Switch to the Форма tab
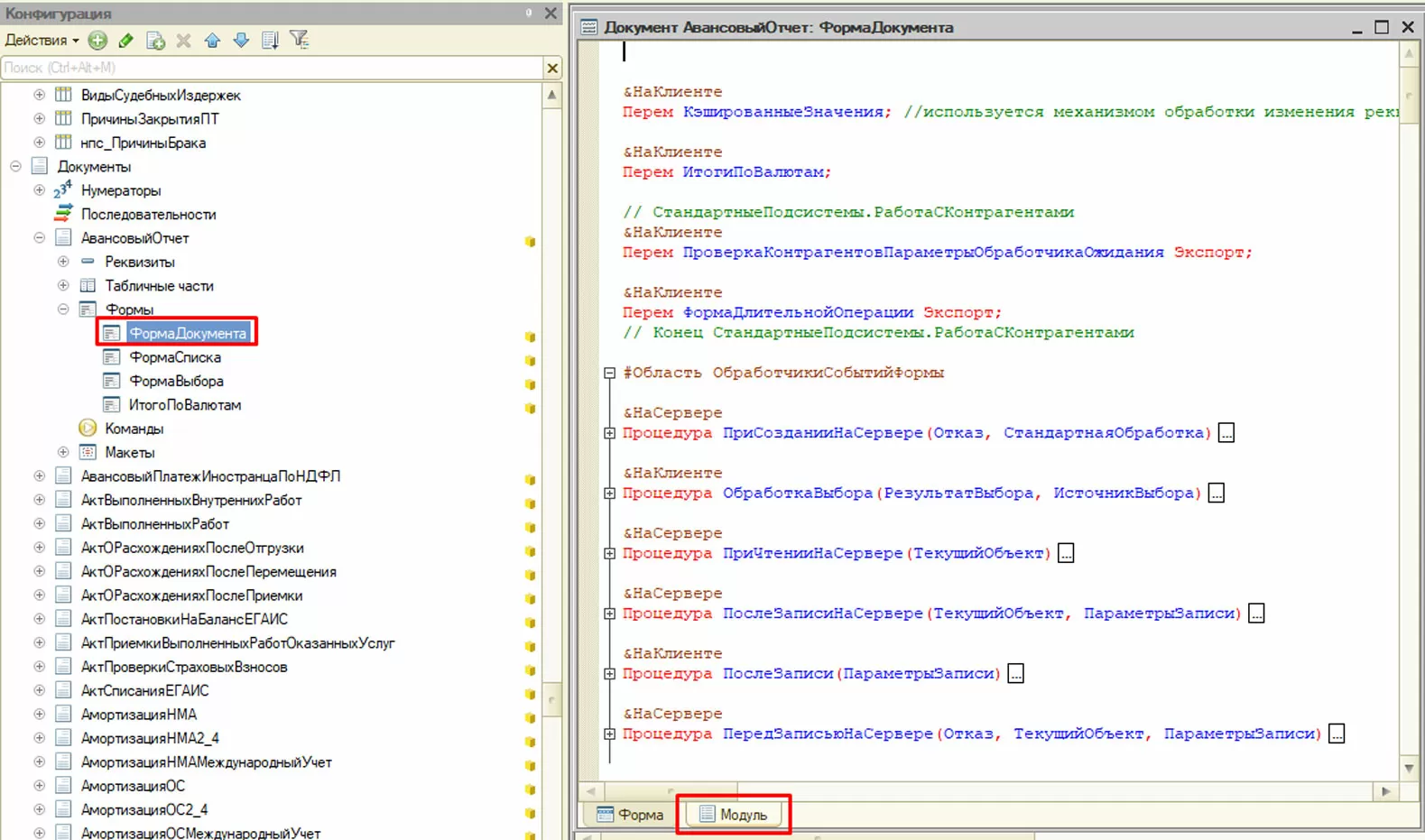This screenshot has height=840, width=1425. click(631, 815)
